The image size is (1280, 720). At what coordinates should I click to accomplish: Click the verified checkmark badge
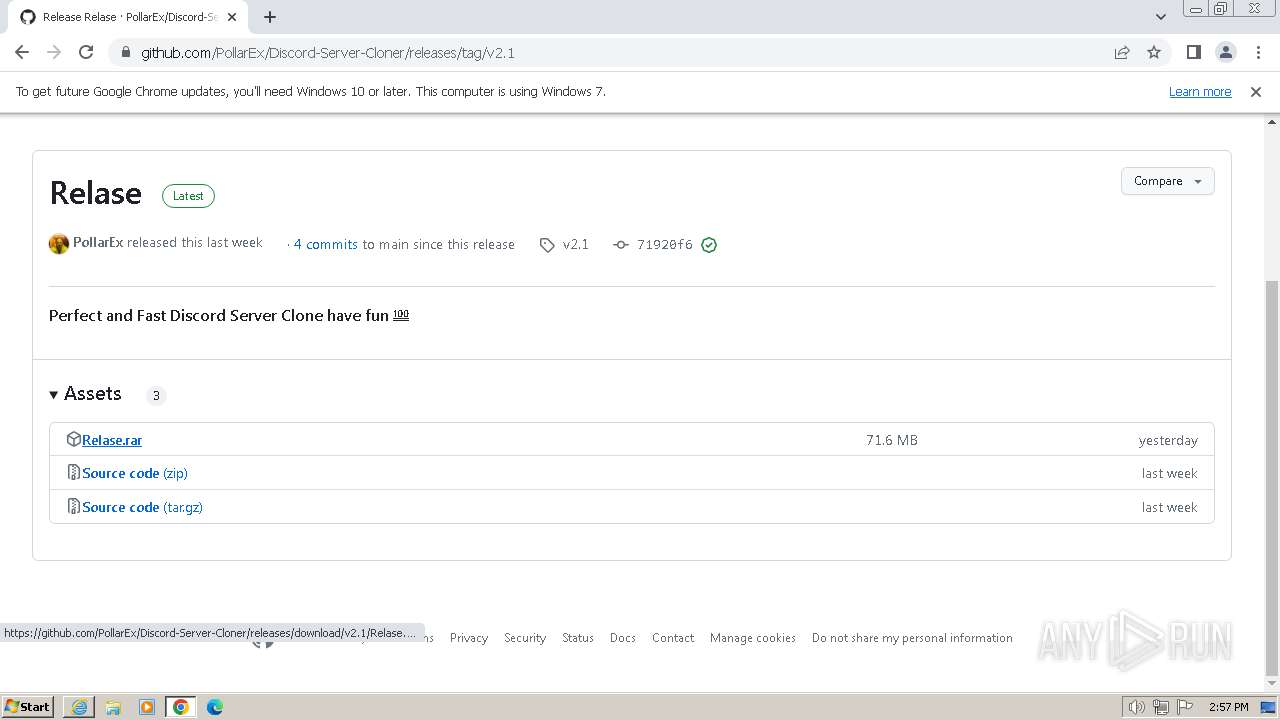pyautogui.click(x=709, y=245)
